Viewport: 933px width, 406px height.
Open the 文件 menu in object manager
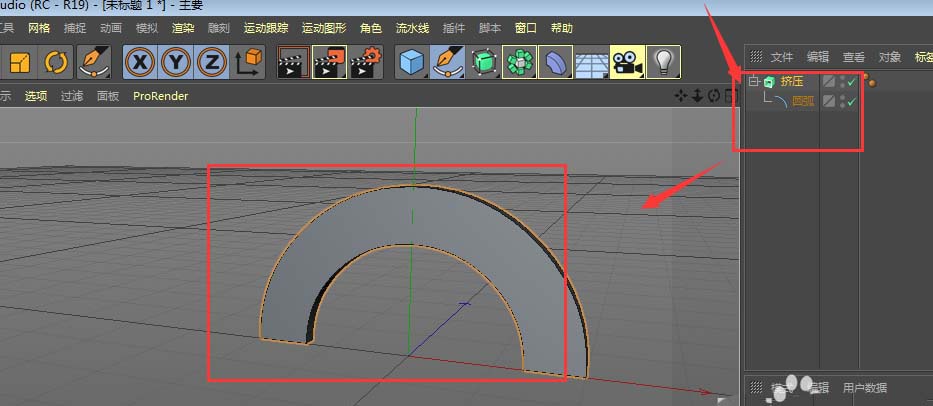781,57
